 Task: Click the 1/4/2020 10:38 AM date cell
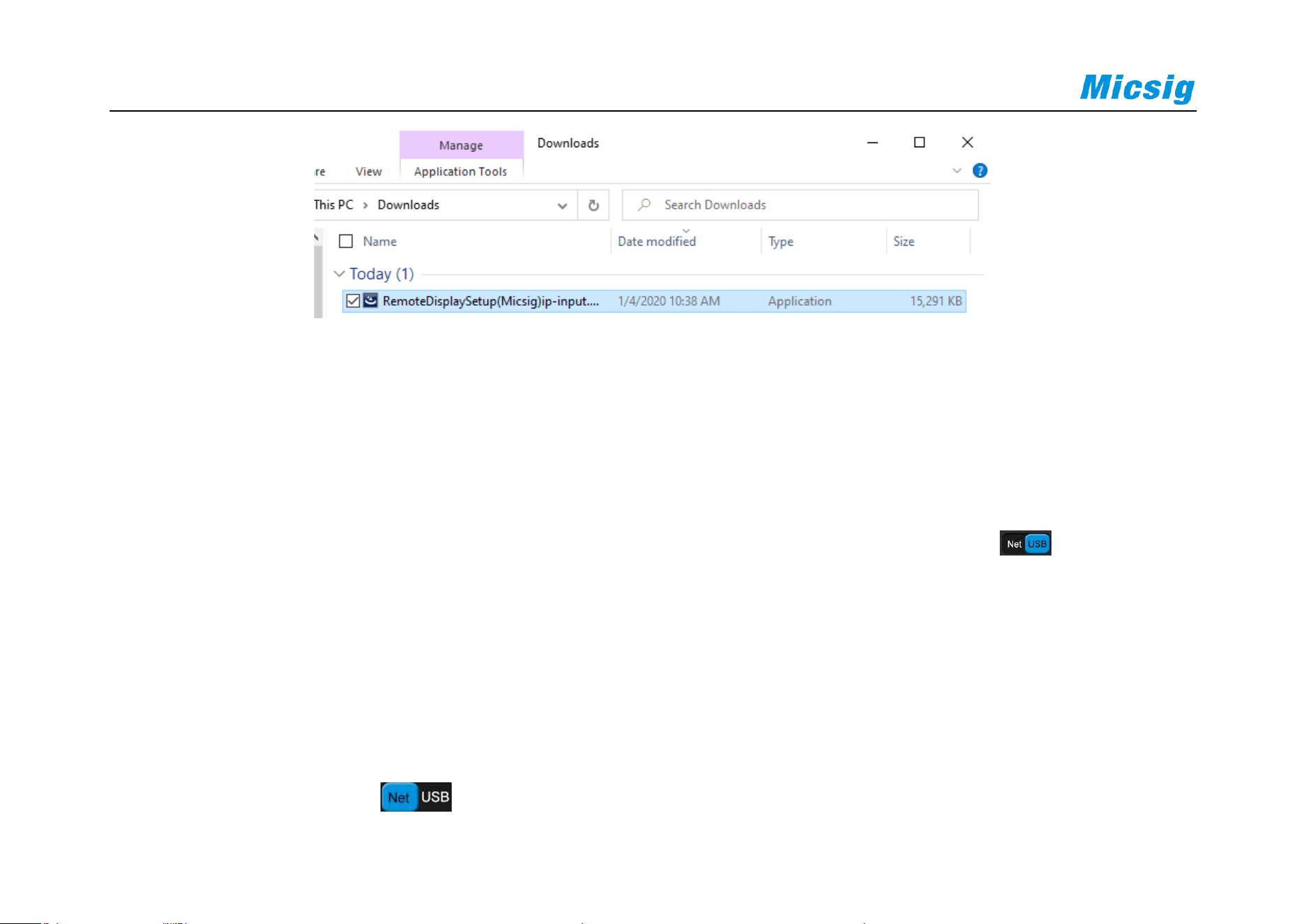[669, 301]
